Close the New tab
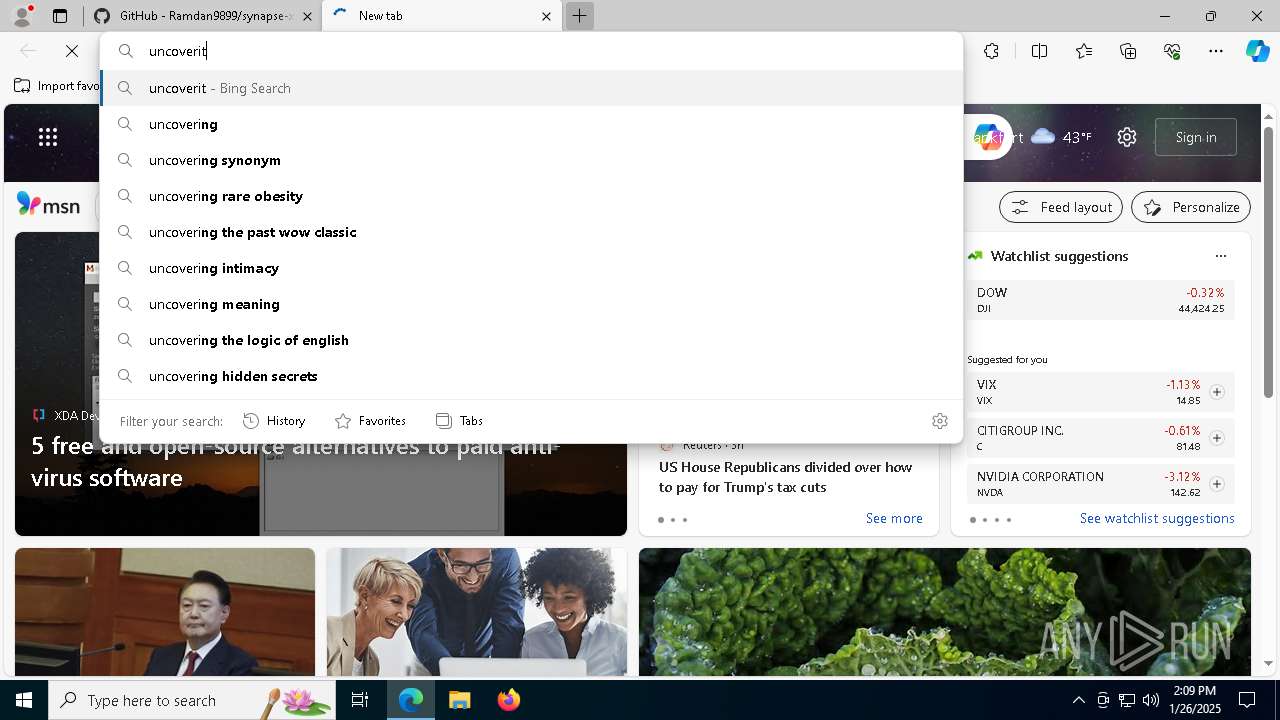This screenshot has height=720, width=1280. [x=546, y=16]
